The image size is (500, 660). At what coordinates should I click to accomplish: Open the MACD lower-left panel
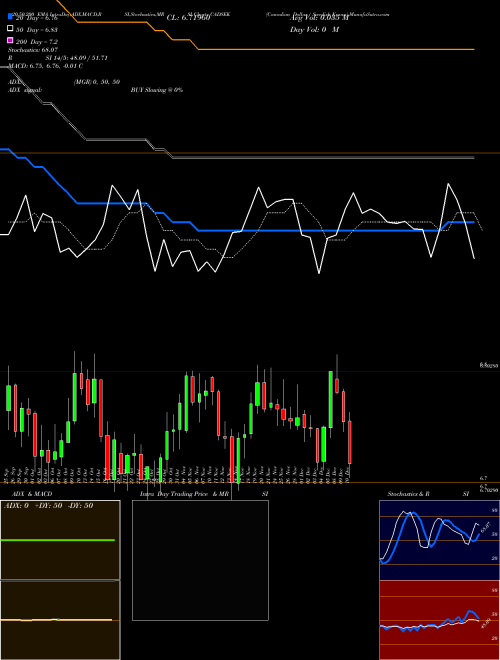(x=60, y=620)
